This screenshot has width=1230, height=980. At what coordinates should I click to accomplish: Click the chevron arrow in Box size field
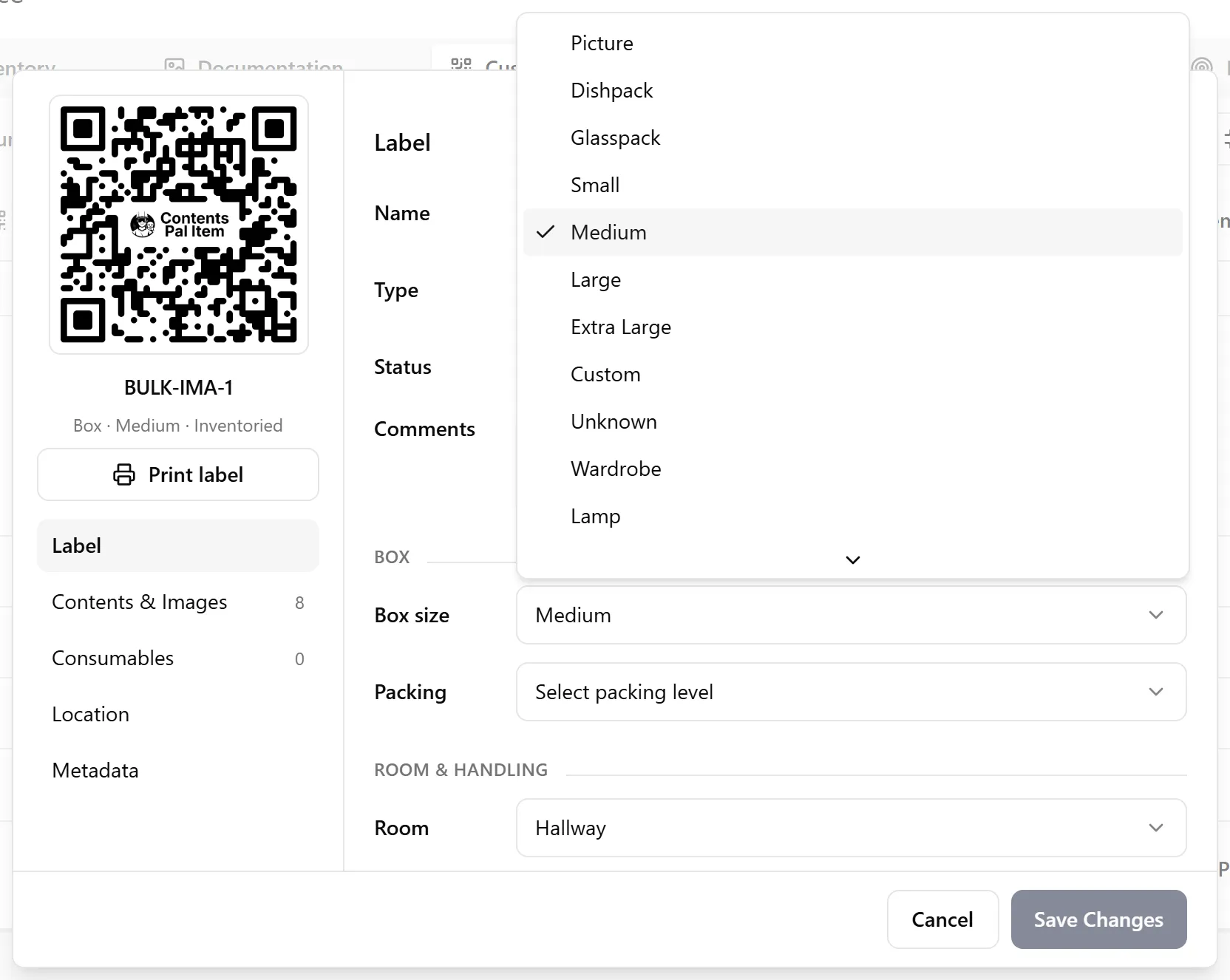coord(1156,615)
